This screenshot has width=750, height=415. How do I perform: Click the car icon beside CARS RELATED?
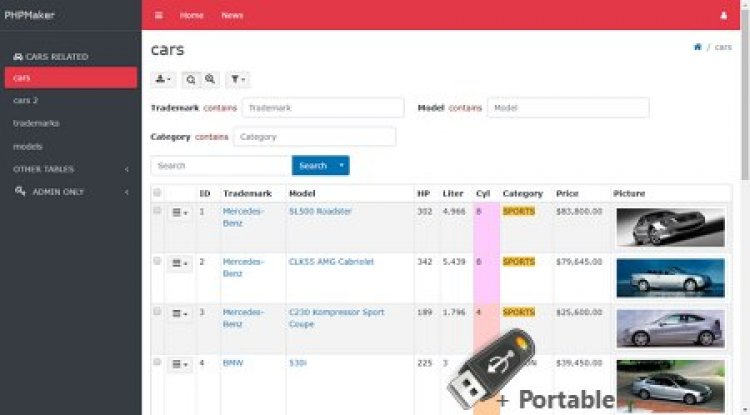coord(18,57)
